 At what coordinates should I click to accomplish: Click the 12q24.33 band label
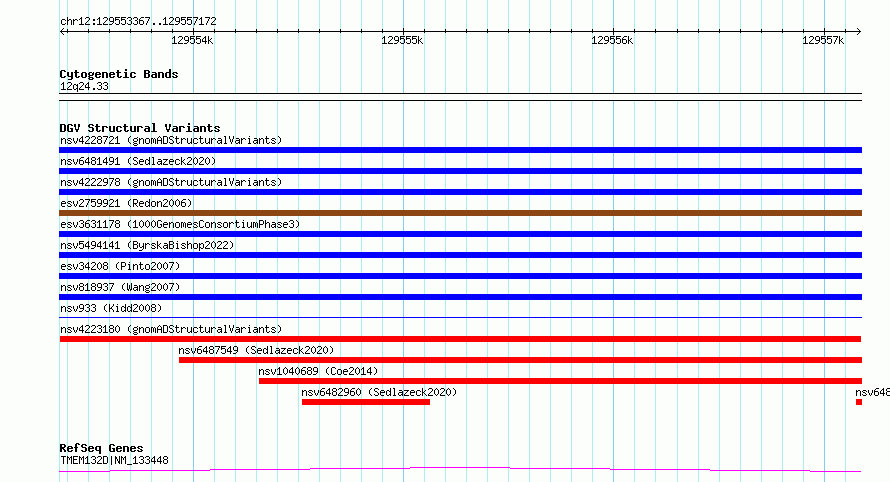[84, 86]
